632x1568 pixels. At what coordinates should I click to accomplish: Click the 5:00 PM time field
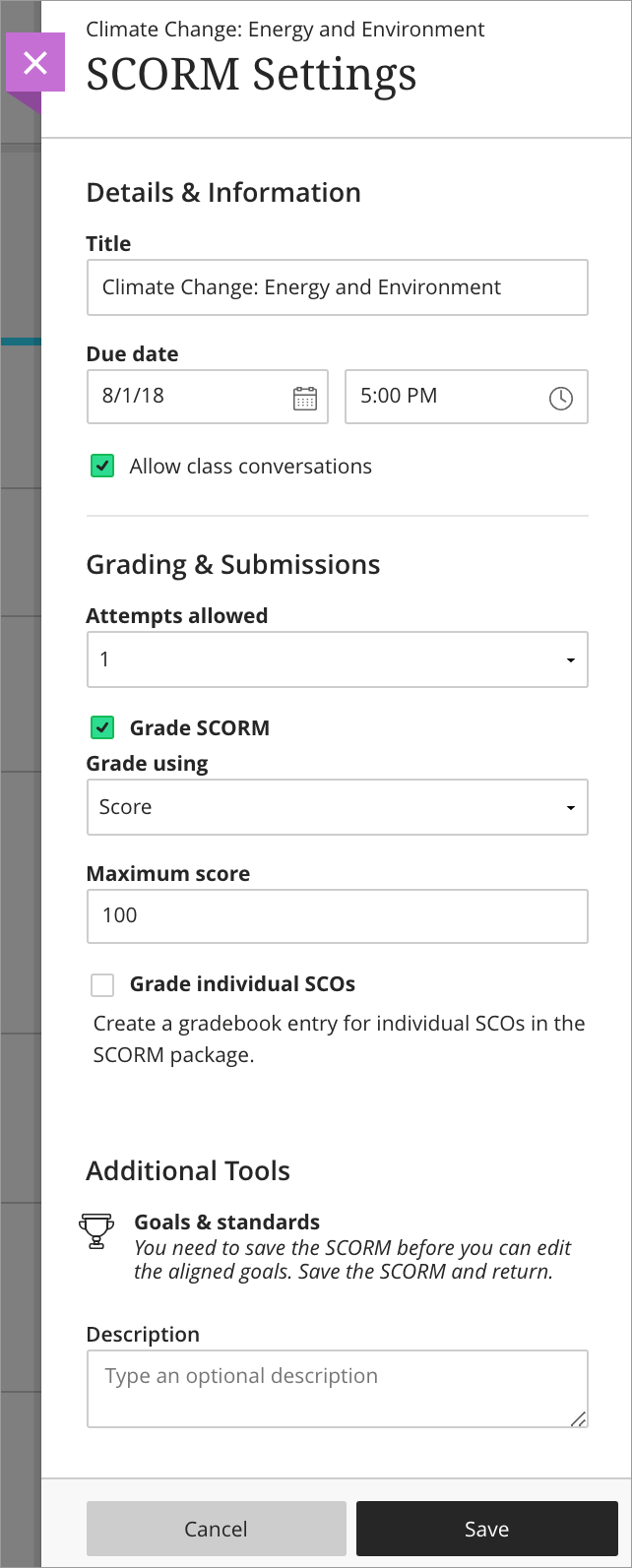443,397
